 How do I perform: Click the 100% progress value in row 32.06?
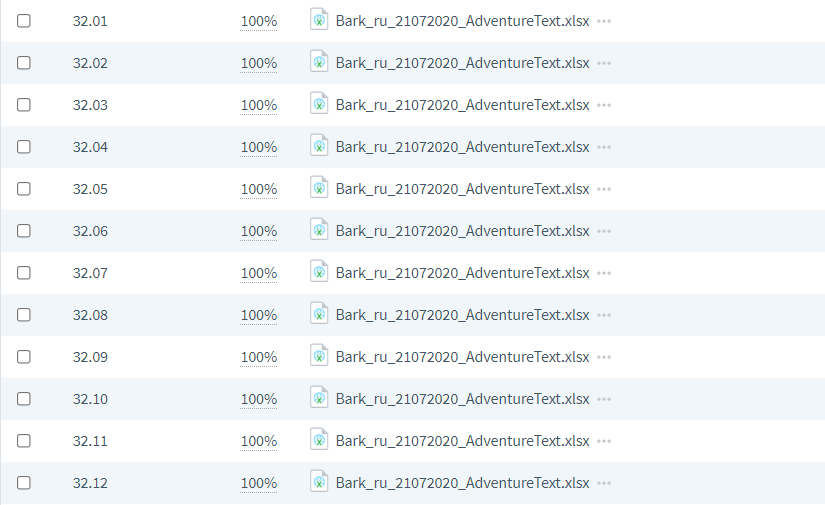tap(258, 231)
